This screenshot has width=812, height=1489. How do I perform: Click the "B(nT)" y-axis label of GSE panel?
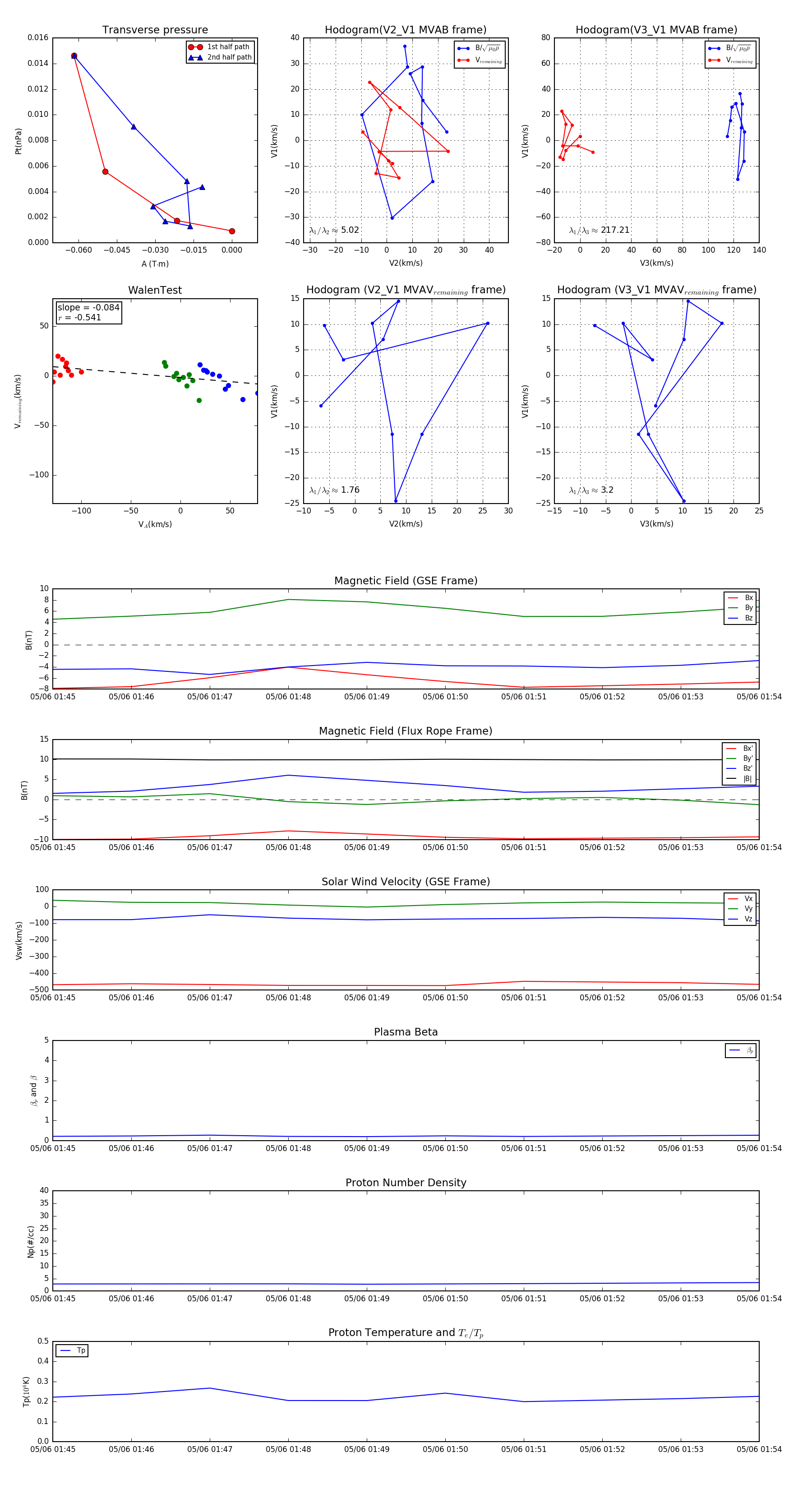(28, 639)
